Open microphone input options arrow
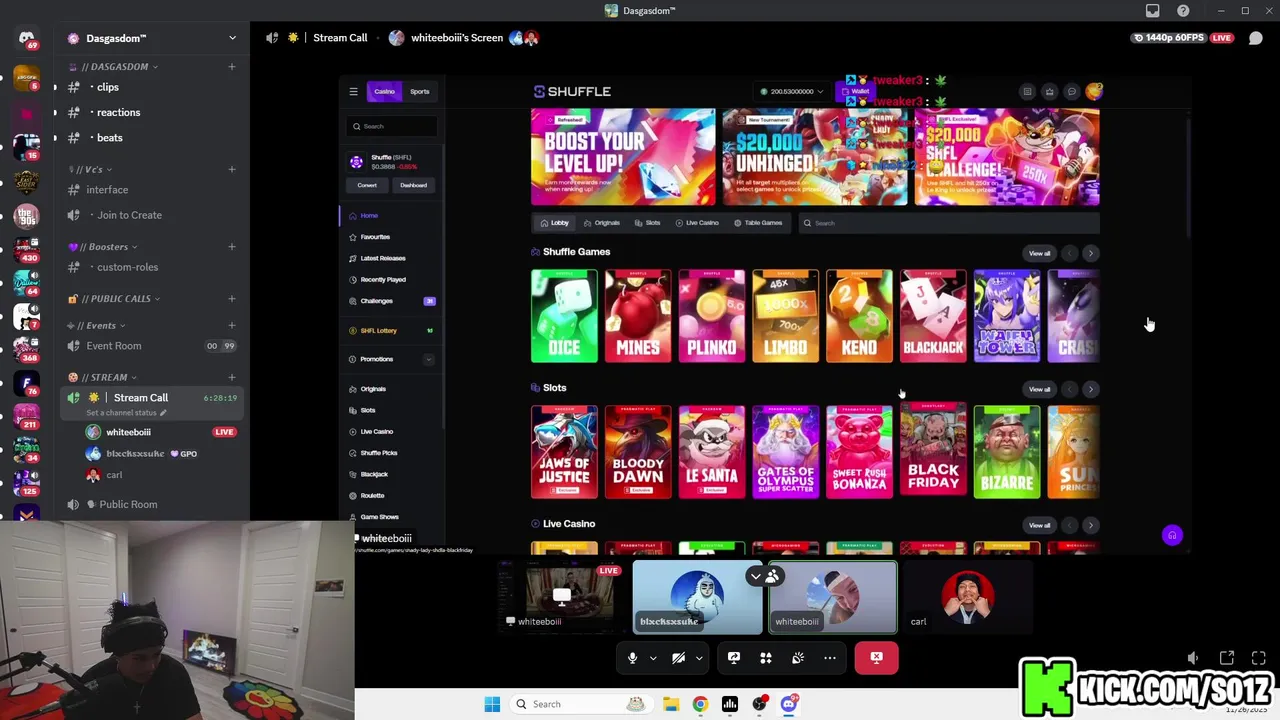 coord(653,658)
